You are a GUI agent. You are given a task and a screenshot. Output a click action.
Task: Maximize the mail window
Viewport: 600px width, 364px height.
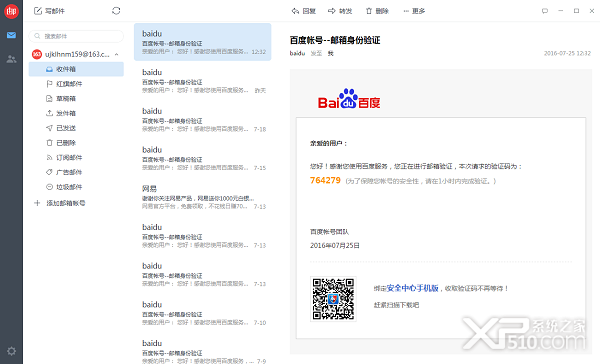tap(576, 11)
